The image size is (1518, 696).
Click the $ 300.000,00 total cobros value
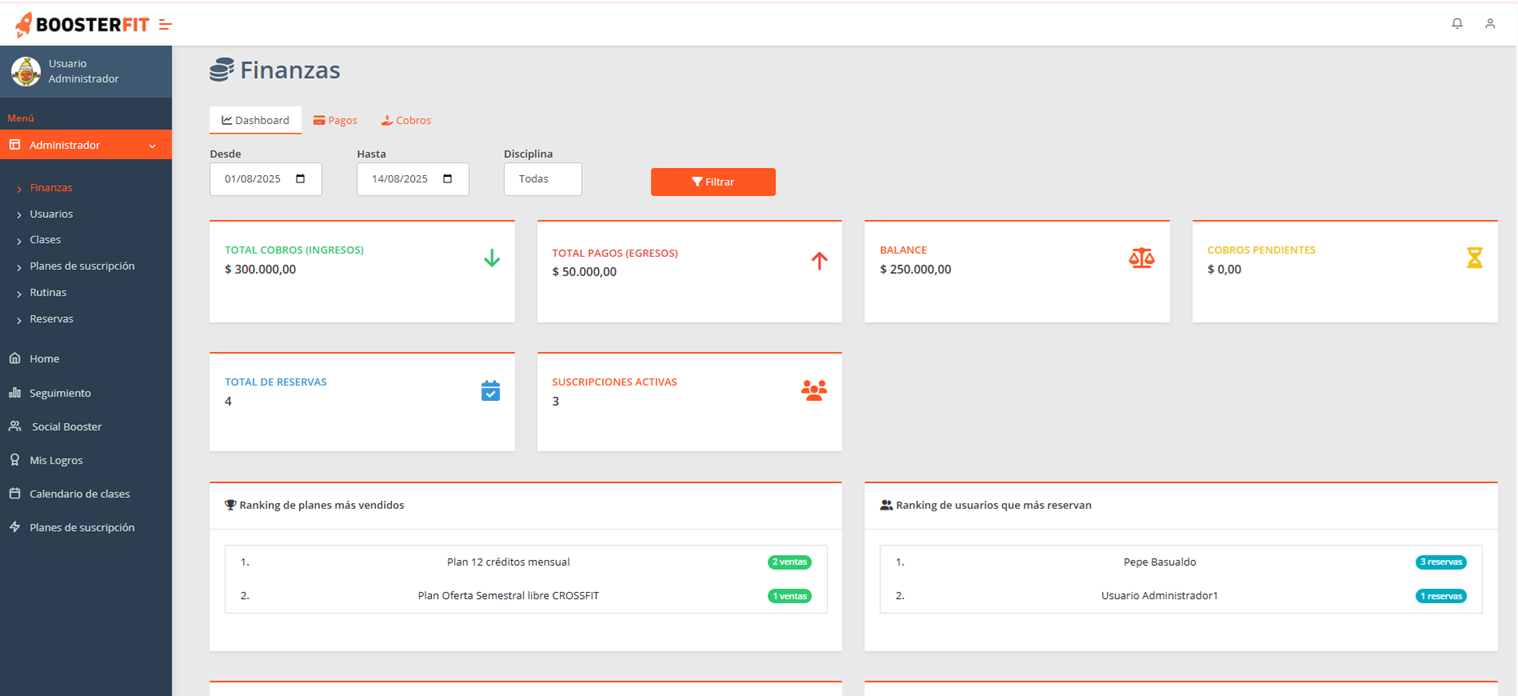[x=260, y=269]
